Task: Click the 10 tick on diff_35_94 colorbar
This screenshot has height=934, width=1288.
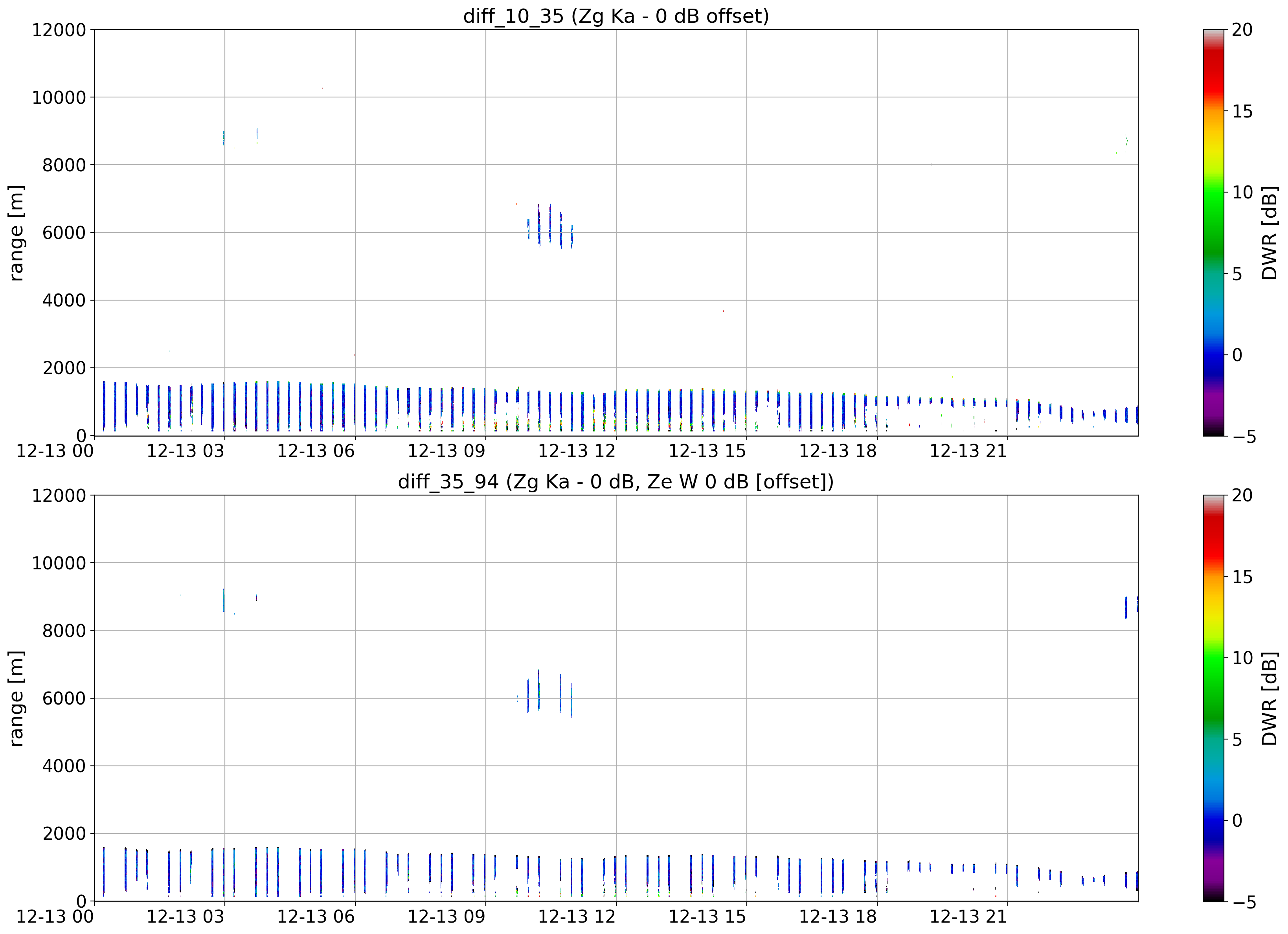Action: (x=1242, y=658)
